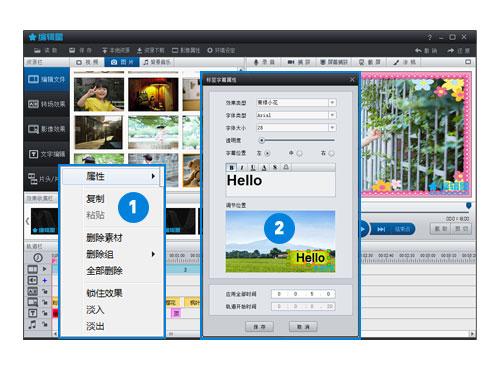500x370 pixels.
Task: Click the redo arrow in the toolbar
Action: point(451,51)
